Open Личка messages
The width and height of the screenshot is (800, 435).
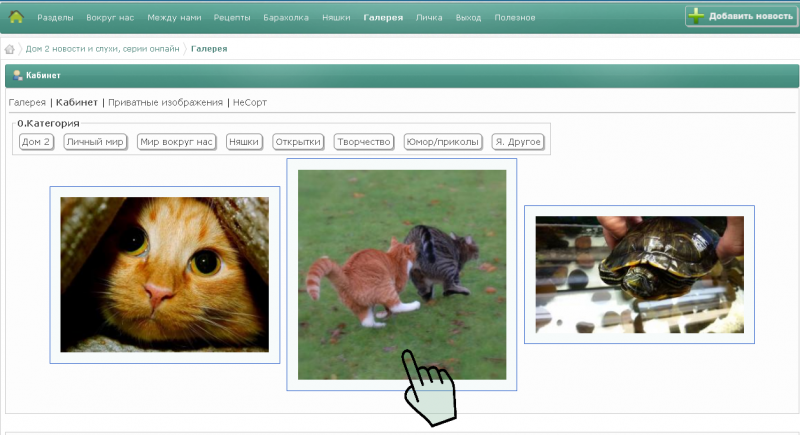pyautogui.click(x=429, y=17)
